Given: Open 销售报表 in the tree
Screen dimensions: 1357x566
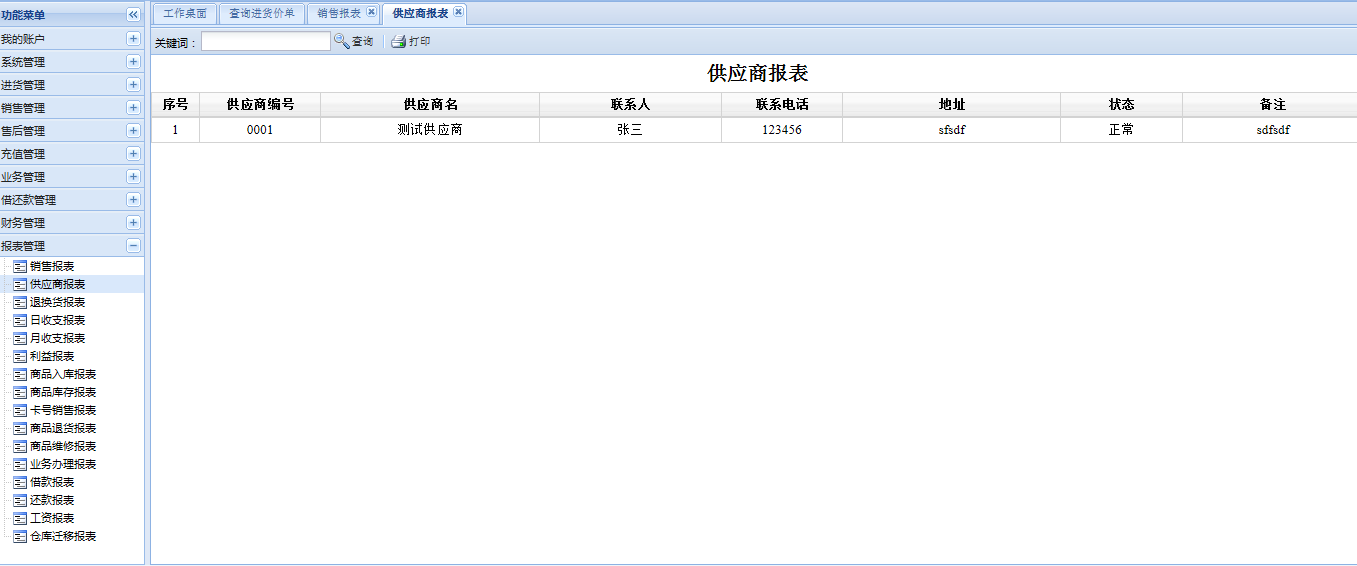Looking at the screenshot, I should pyautogui.click(x=52, y=267).
